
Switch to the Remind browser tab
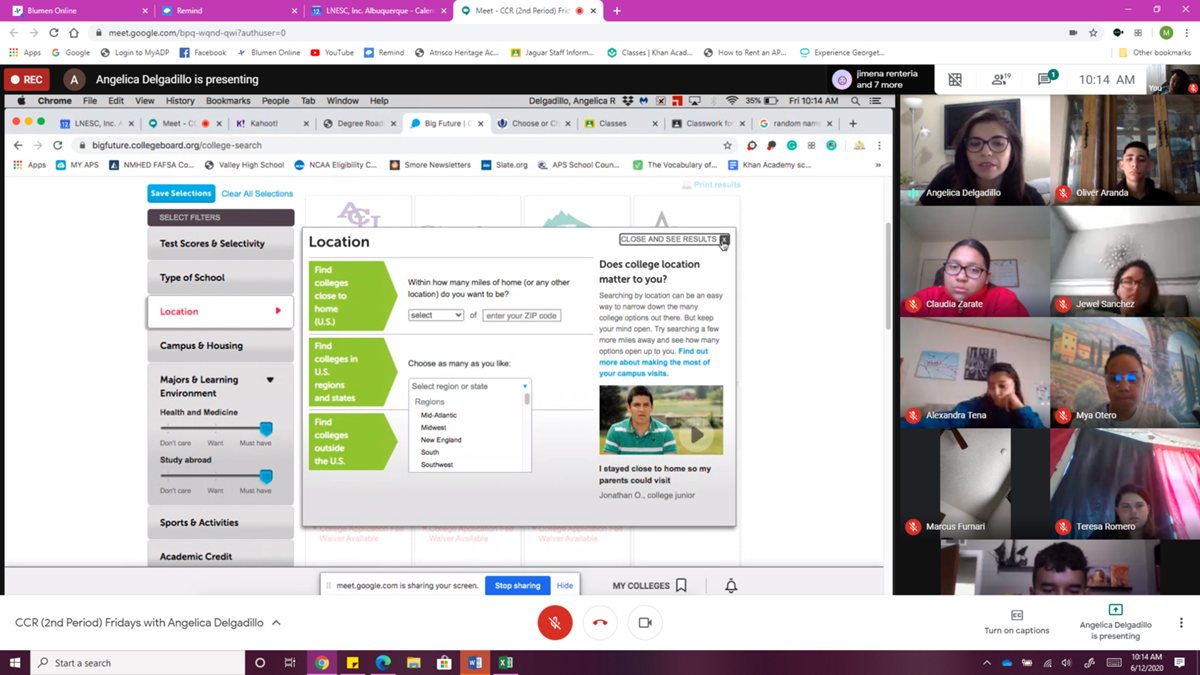pyautogui.click(x=230, y=11)
